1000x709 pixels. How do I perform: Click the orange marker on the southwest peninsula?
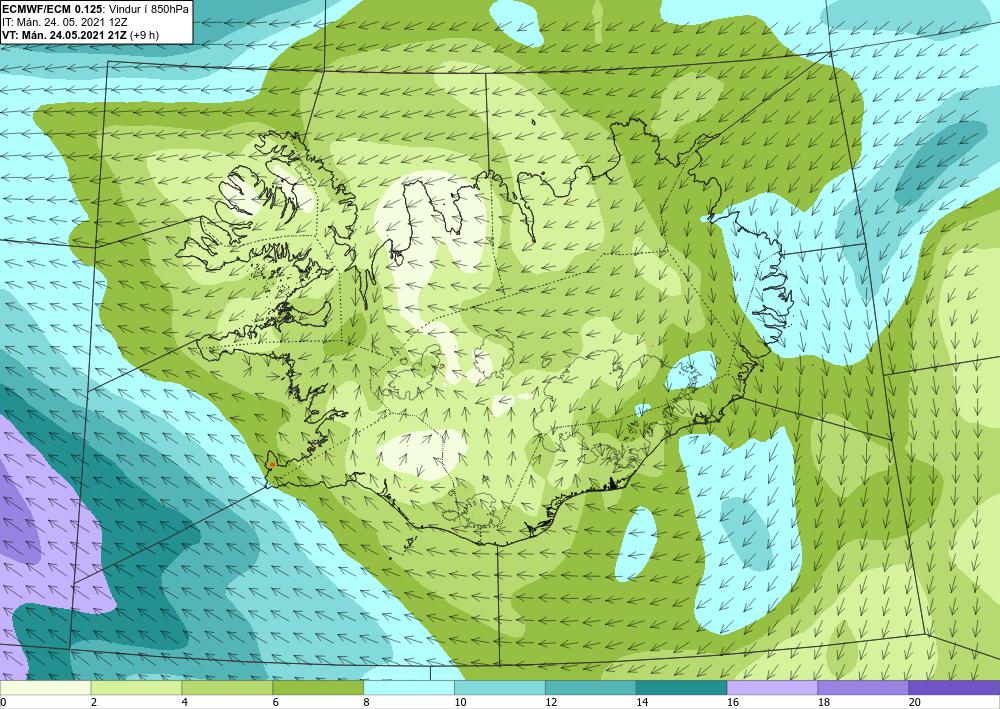click(272, 464)
